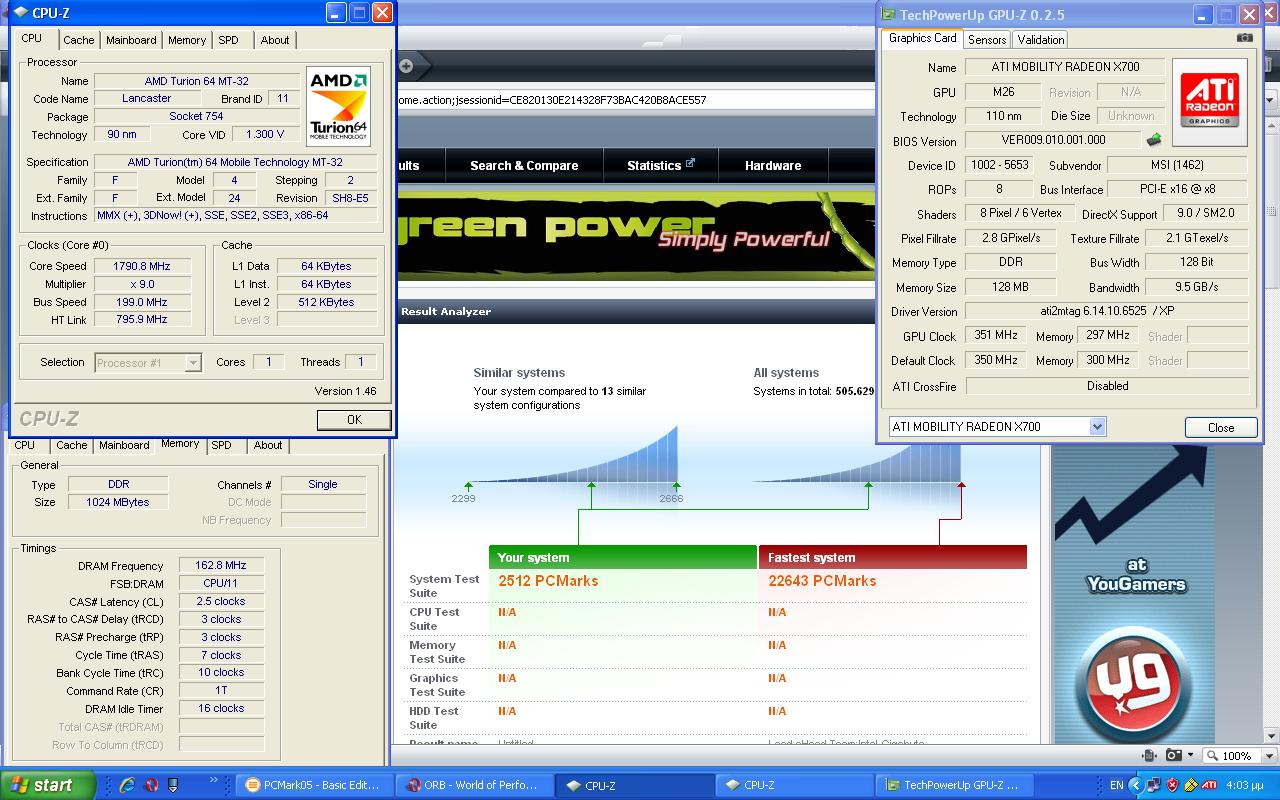Click the BIOS version VER009.010.001.000 field
Screen dimensions: 1280x800
[1053, 140]
